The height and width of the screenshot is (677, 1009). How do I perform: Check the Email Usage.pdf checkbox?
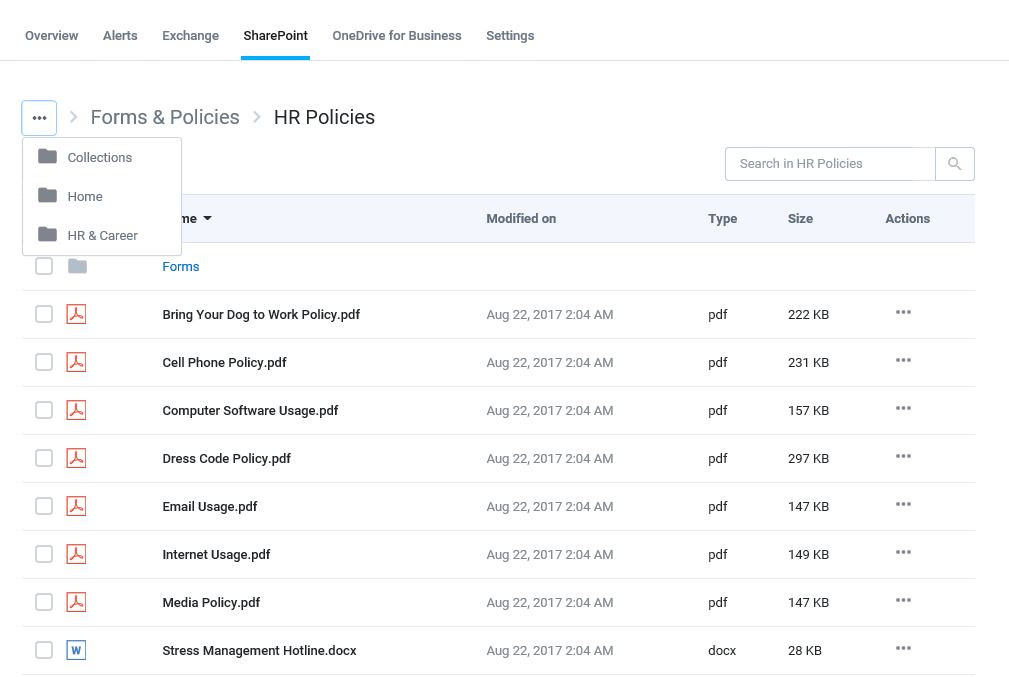tap(44, 506)
